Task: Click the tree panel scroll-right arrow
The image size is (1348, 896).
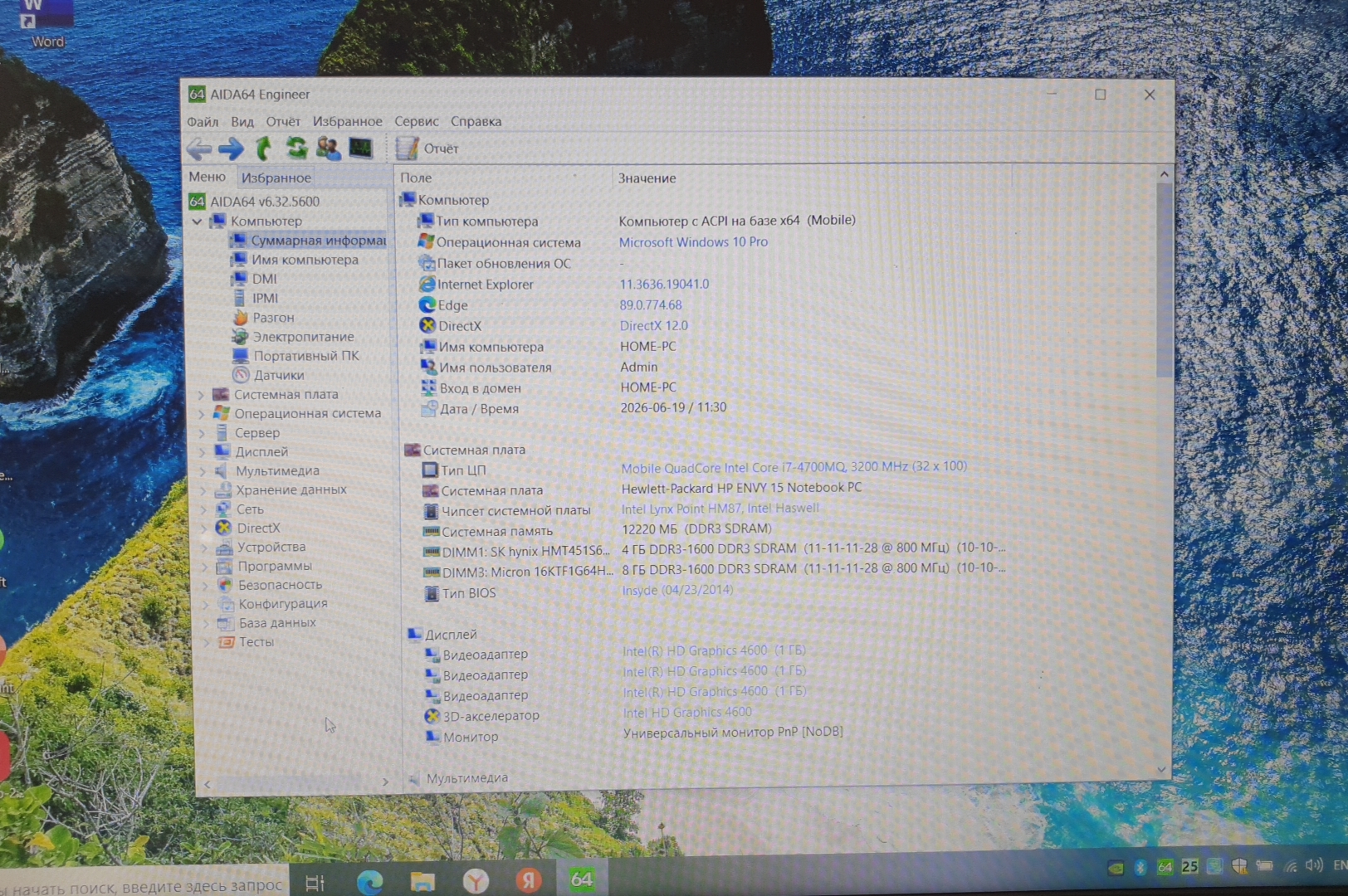Action: tap(385, 782)
